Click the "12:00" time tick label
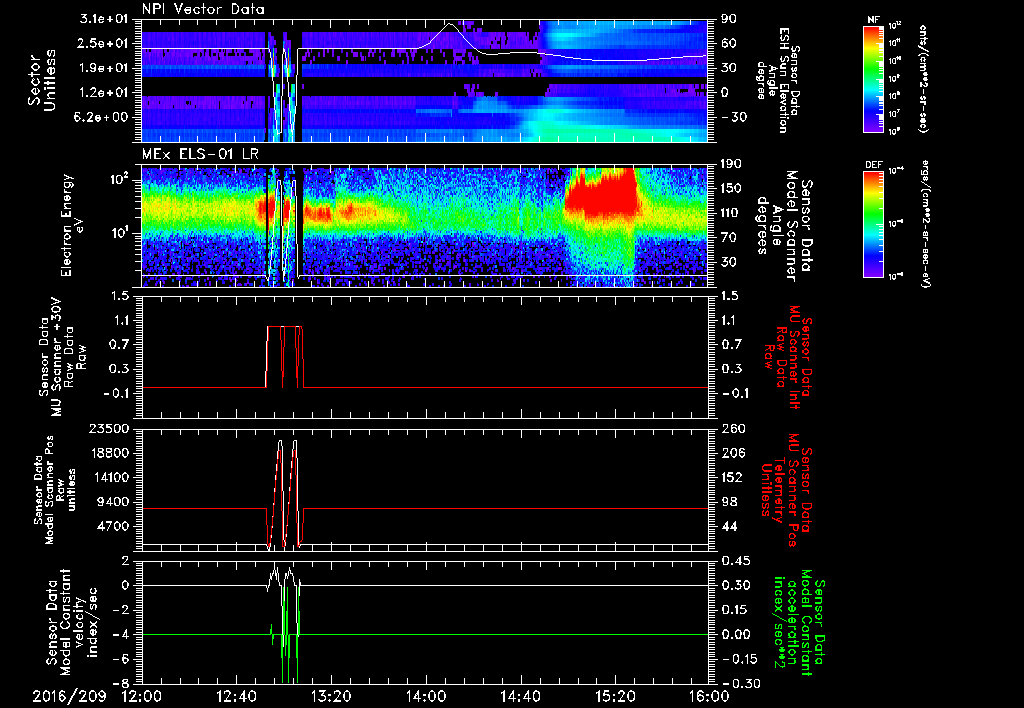Image resolution: width=1024 pixels, height=708 pixels. point(142,696)
